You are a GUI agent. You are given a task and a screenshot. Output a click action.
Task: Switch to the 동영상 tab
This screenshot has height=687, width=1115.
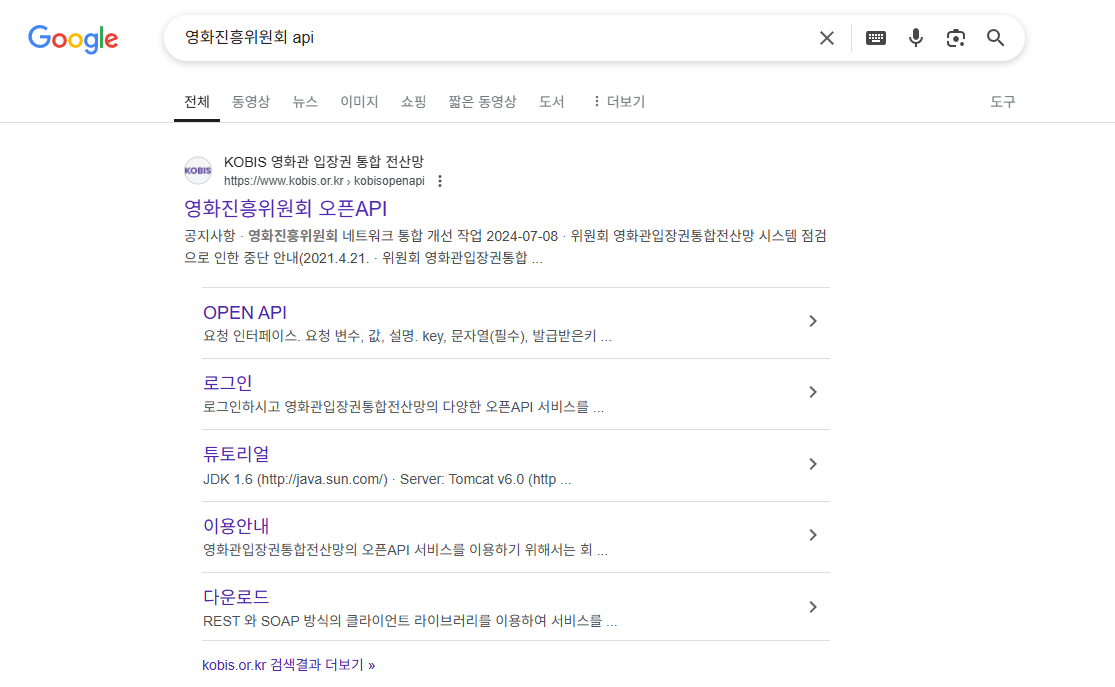251,102
